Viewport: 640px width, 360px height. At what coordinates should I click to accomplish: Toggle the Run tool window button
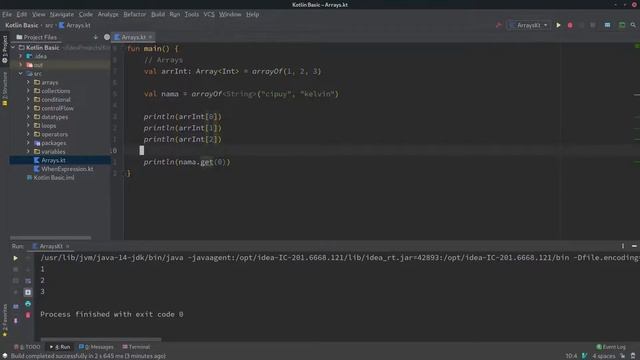[x=60, y=347]
